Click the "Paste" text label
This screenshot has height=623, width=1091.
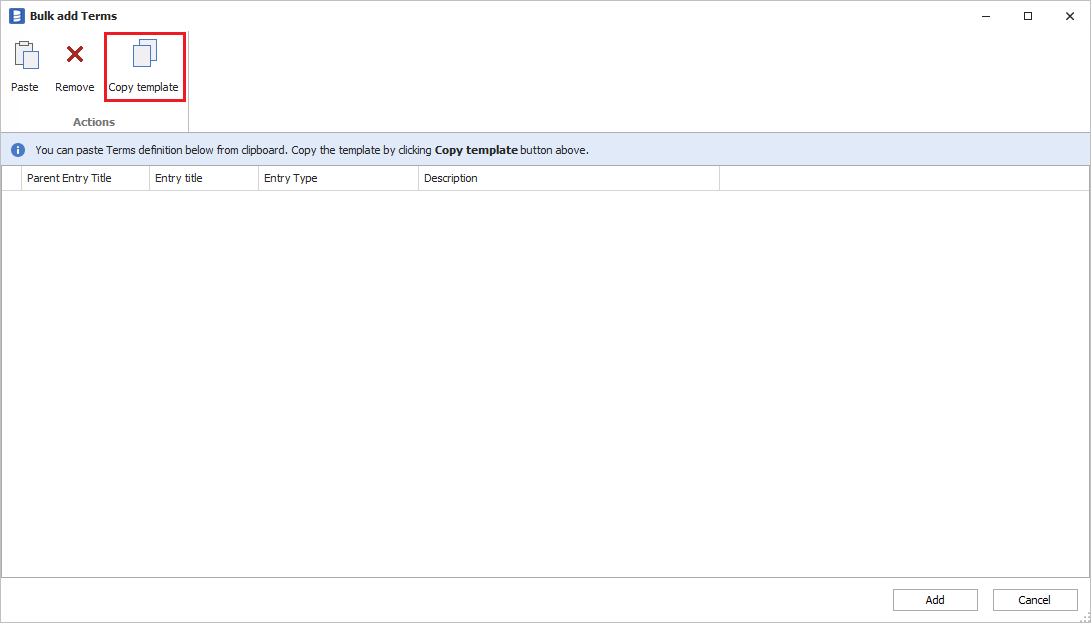tap(25, 87)
